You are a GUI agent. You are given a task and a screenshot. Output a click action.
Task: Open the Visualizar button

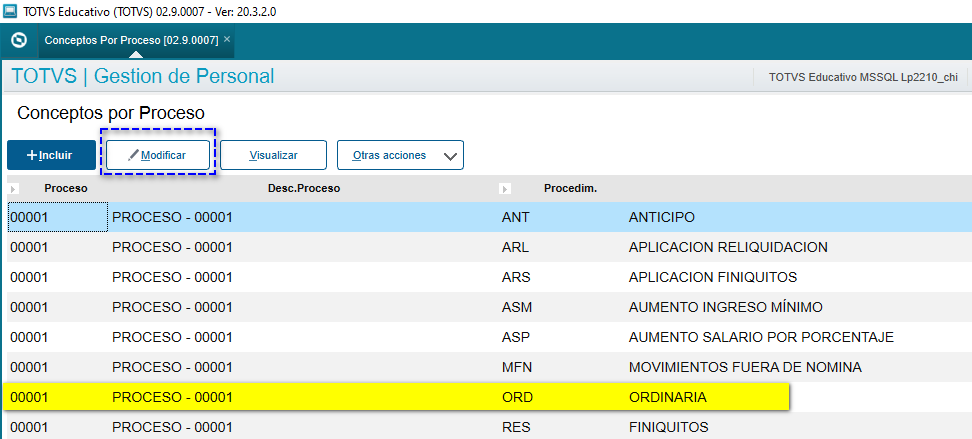click(273, 156)
